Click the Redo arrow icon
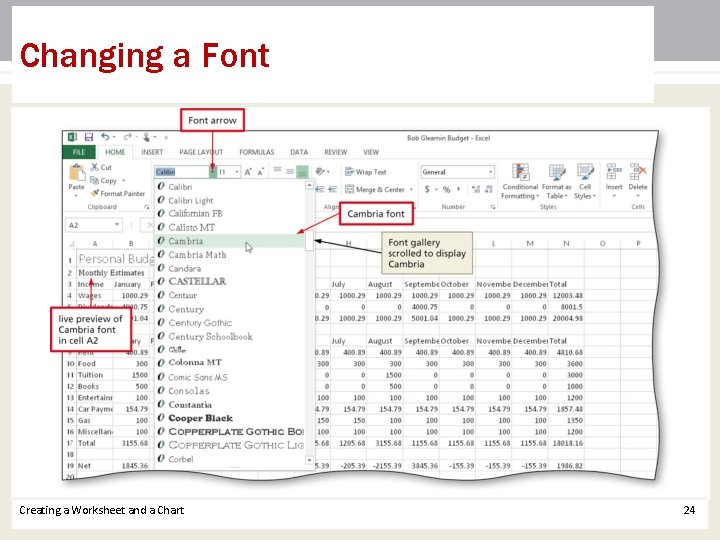 click(128, 137)
